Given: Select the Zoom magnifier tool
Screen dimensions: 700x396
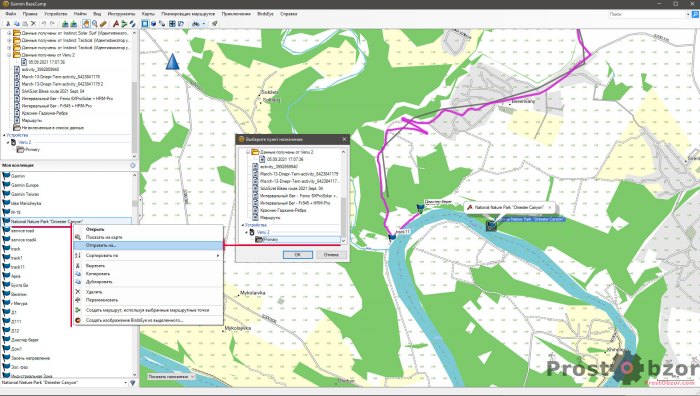Looking at the screenshot, I should pyautogui.click(x=95, y=24).
